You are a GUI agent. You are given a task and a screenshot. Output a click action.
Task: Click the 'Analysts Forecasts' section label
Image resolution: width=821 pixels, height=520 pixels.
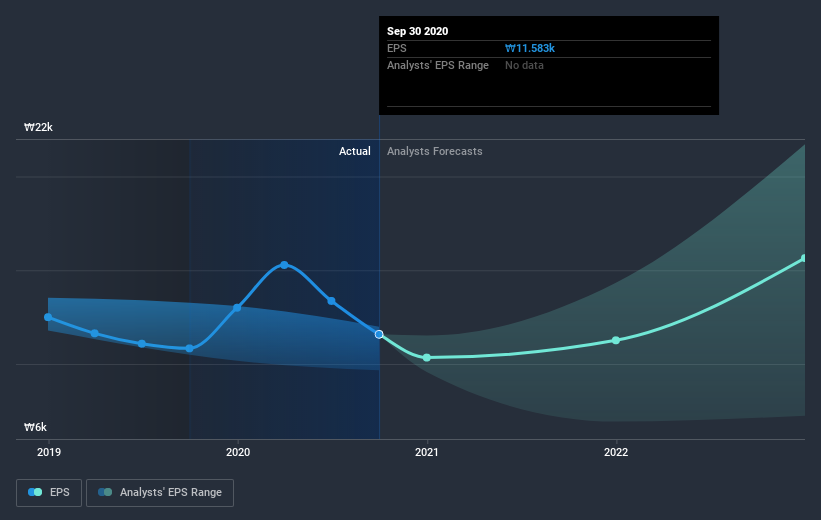435,151
